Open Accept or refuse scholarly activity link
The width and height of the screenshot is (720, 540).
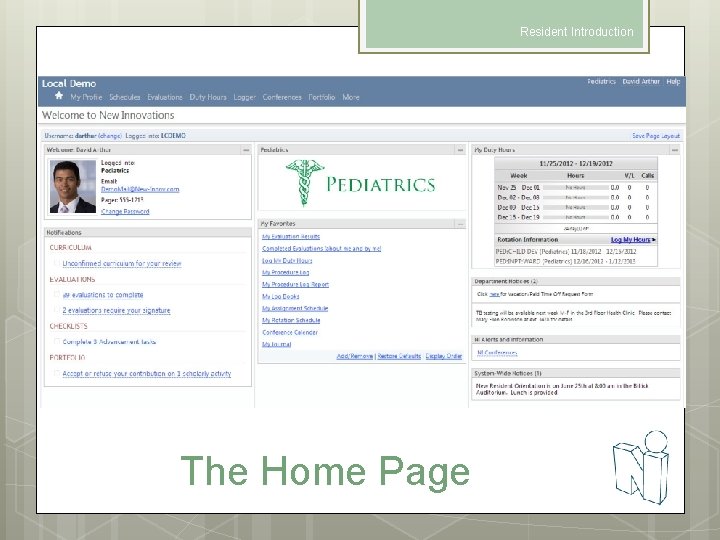(146, 373)
